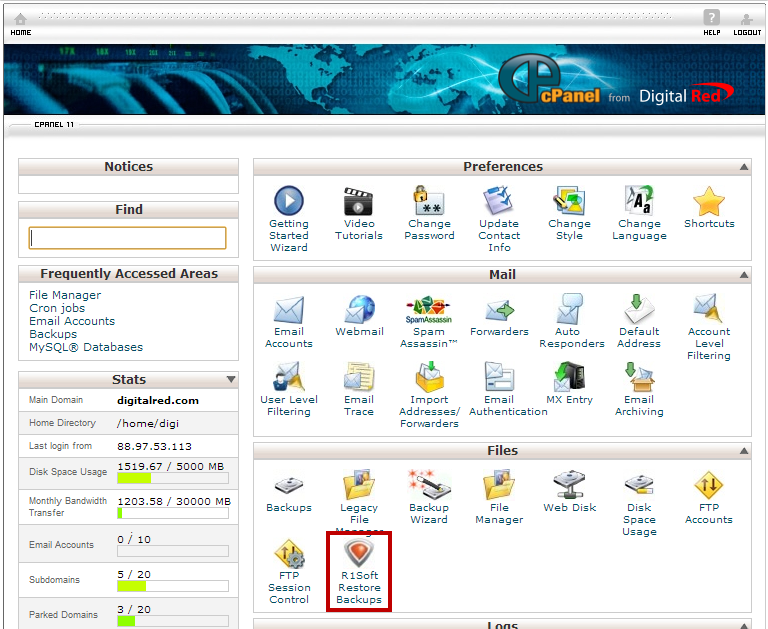Open Import Addresses/Forwarders icon

[429, 377]
